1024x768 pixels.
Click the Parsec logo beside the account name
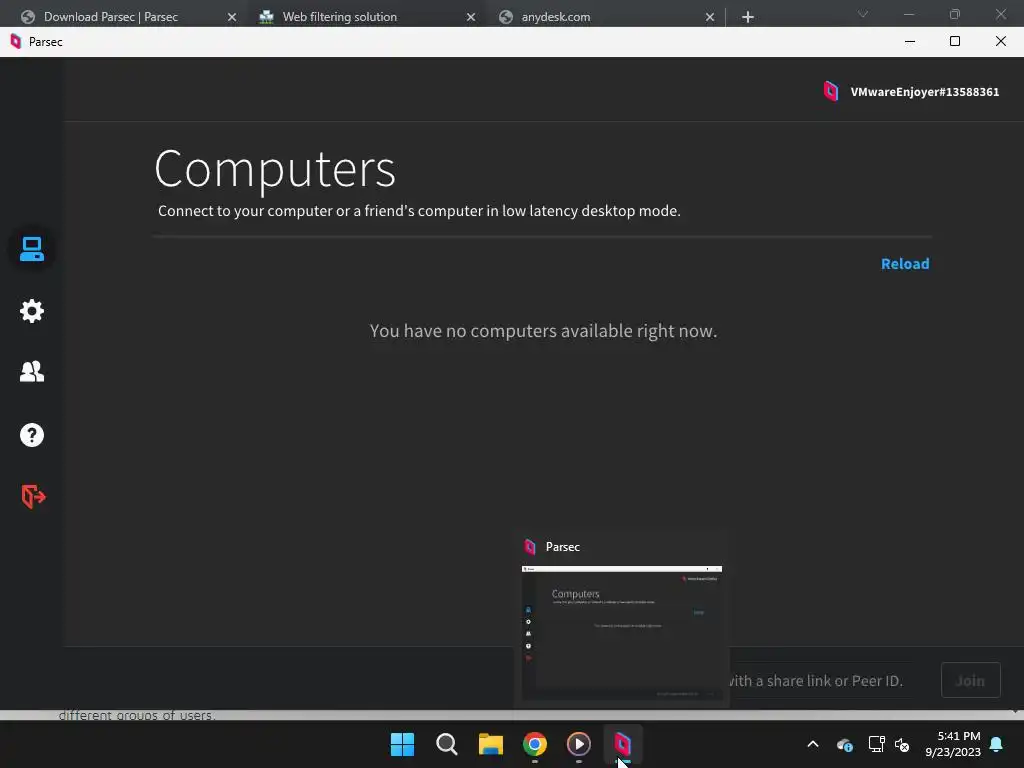coord(831,91)
